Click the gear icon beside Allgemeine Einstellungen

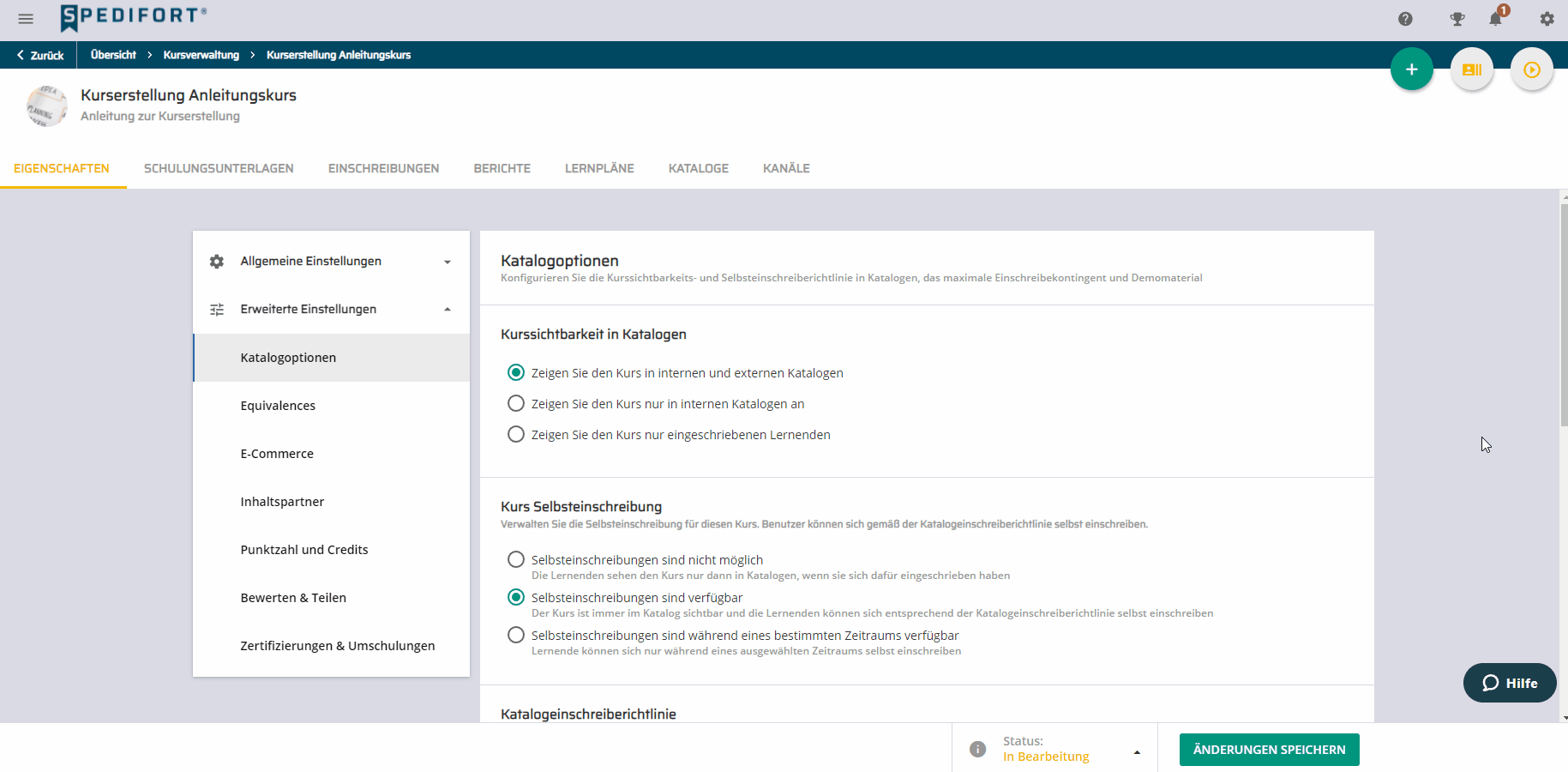(x=217, y=262)
